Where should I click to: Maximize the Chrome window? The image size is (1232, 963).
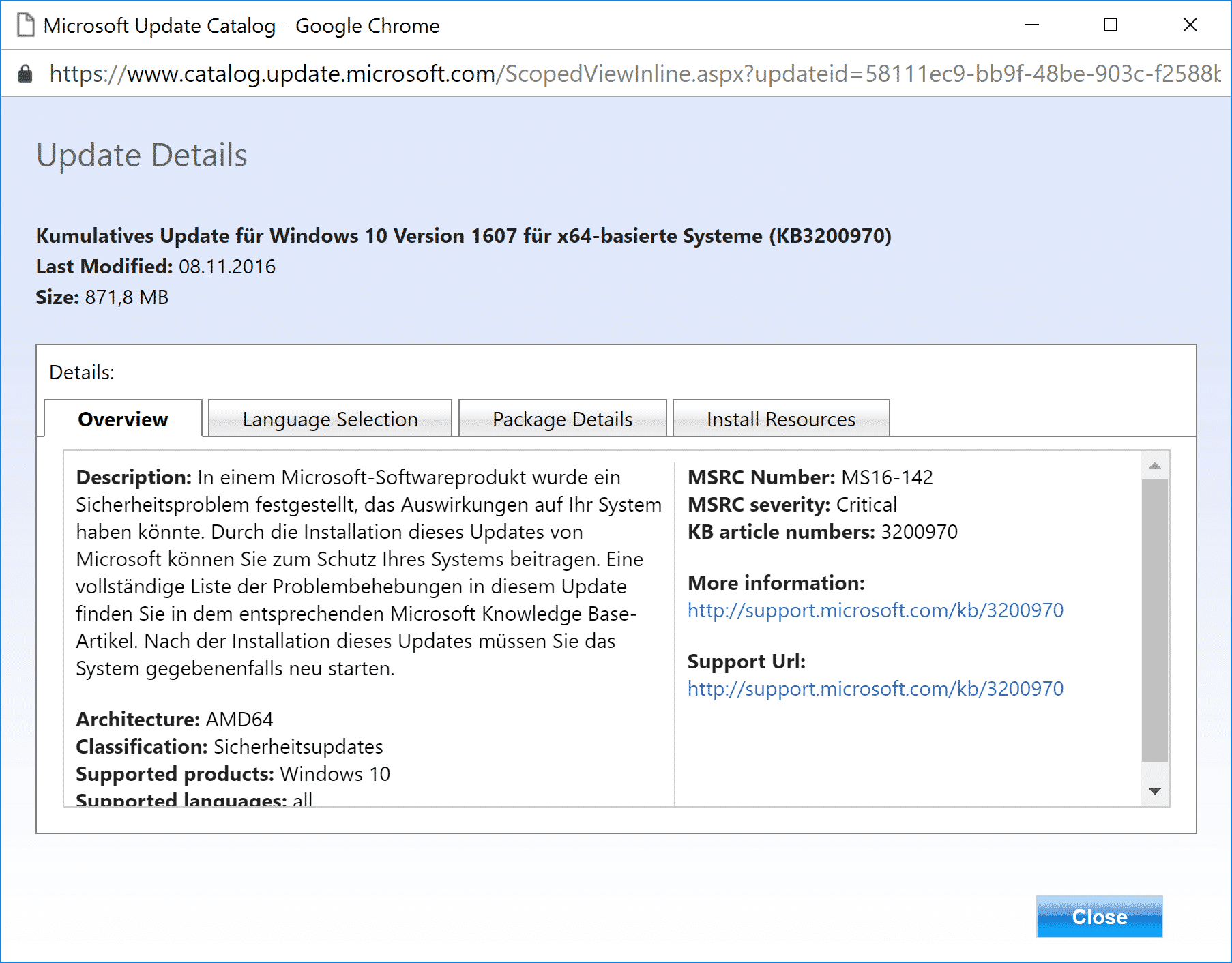click(x=1111, y=25)
